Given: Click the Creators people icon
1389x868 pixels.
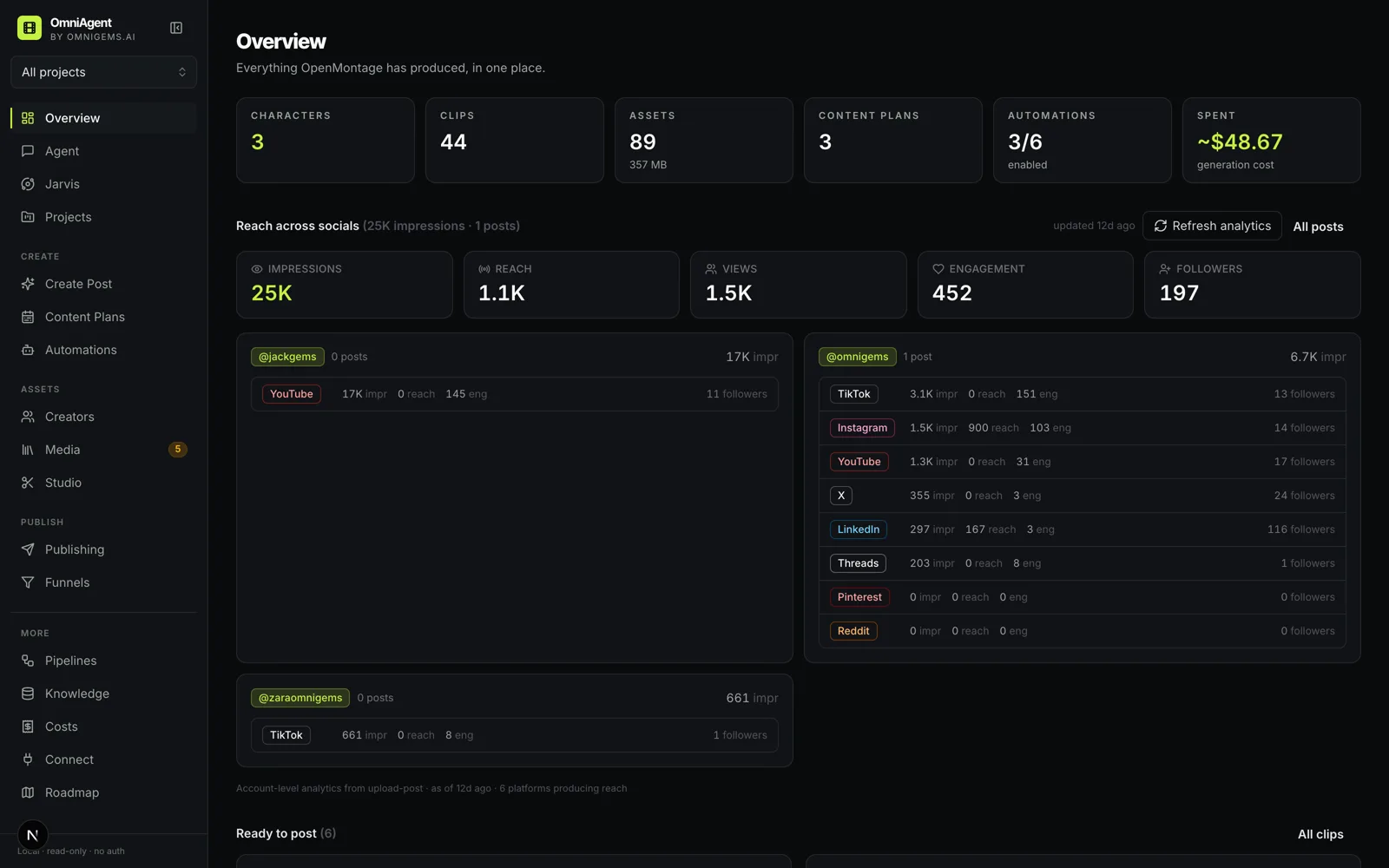Looking at the screenshot, I should click(x=28, y=417).
